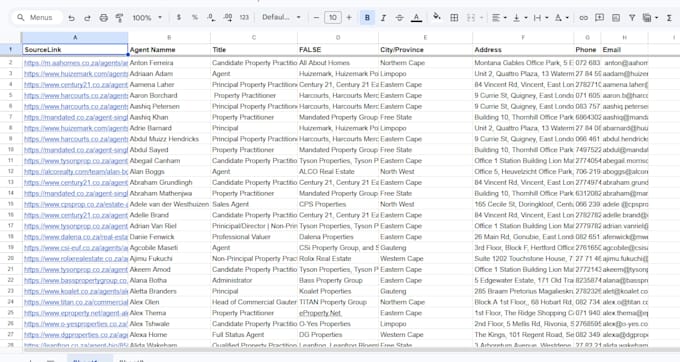Open filter views dropdown arrow
Viewport: 680px width, 362px height.
pyautogui.click(x=657, y=18)
